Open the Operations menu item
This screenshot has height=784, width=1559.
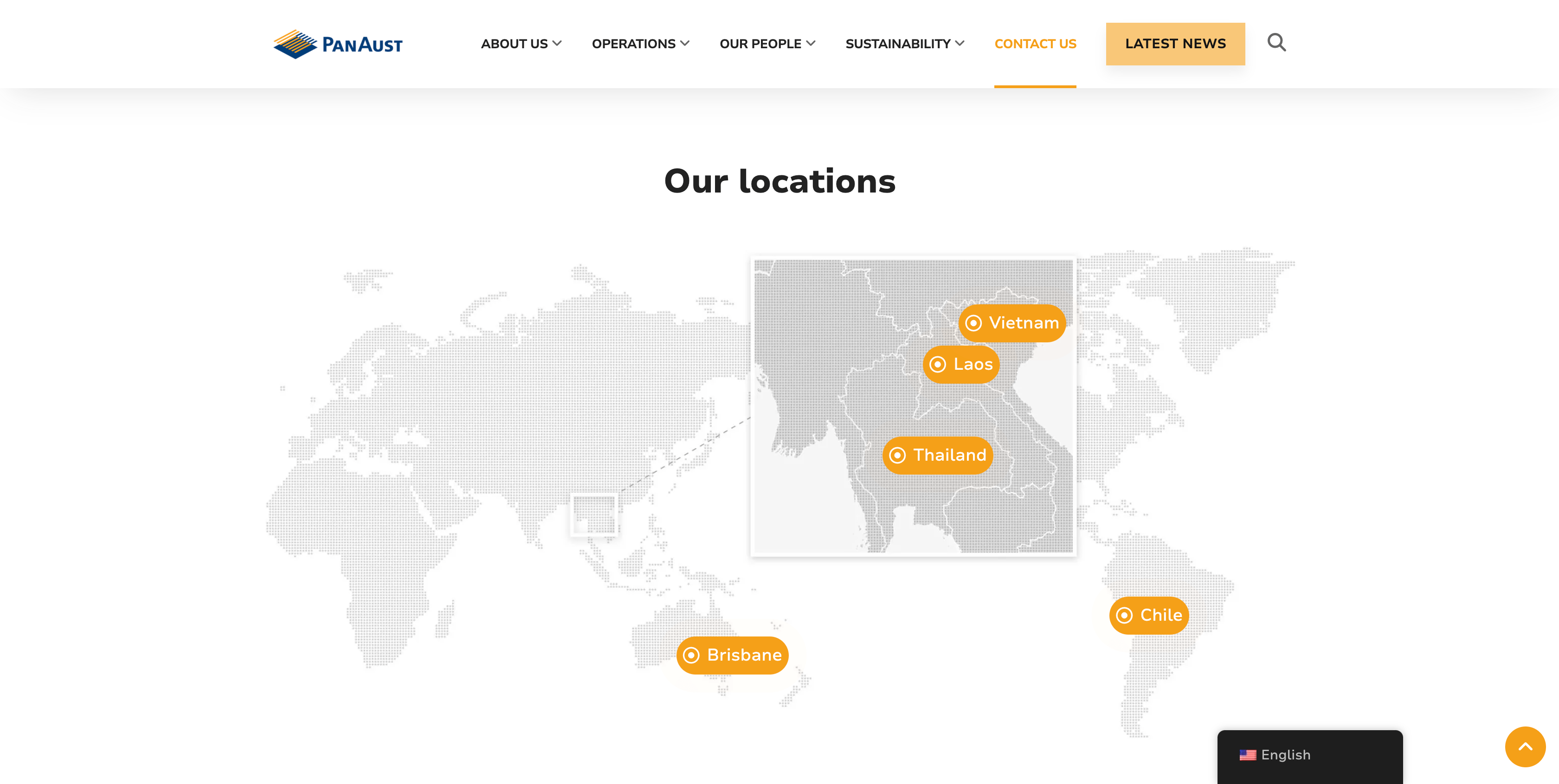point(633,44)
